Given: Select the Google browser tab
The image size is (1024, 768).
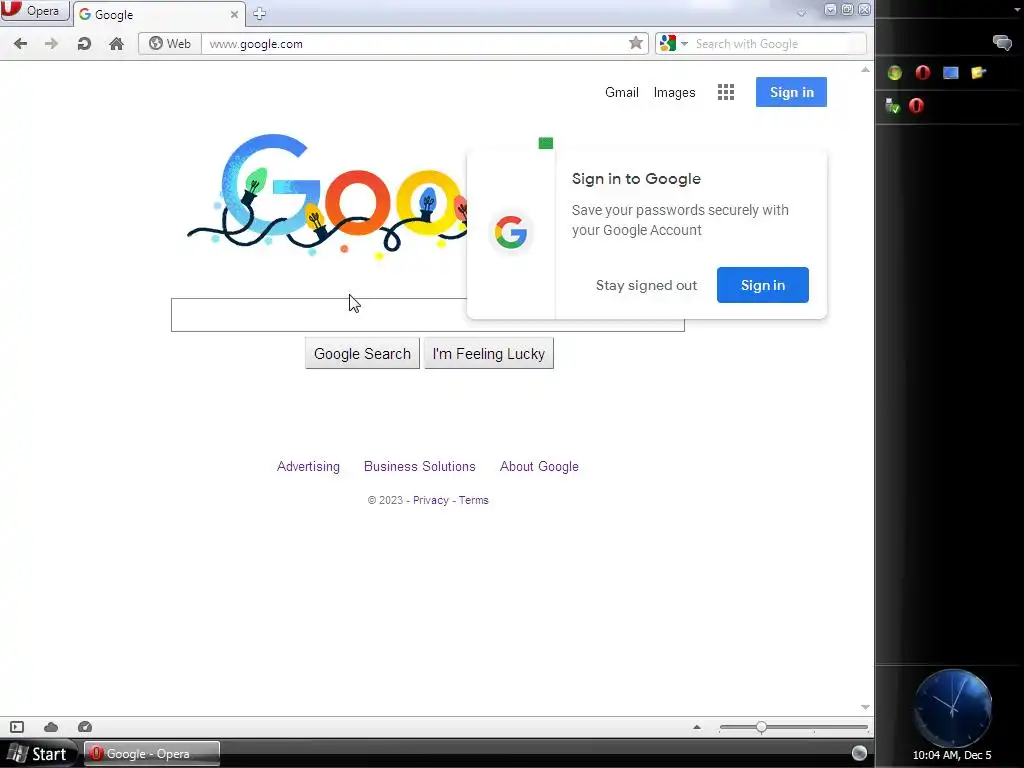Looking at the screenshot, I should (x=159, y=14).
